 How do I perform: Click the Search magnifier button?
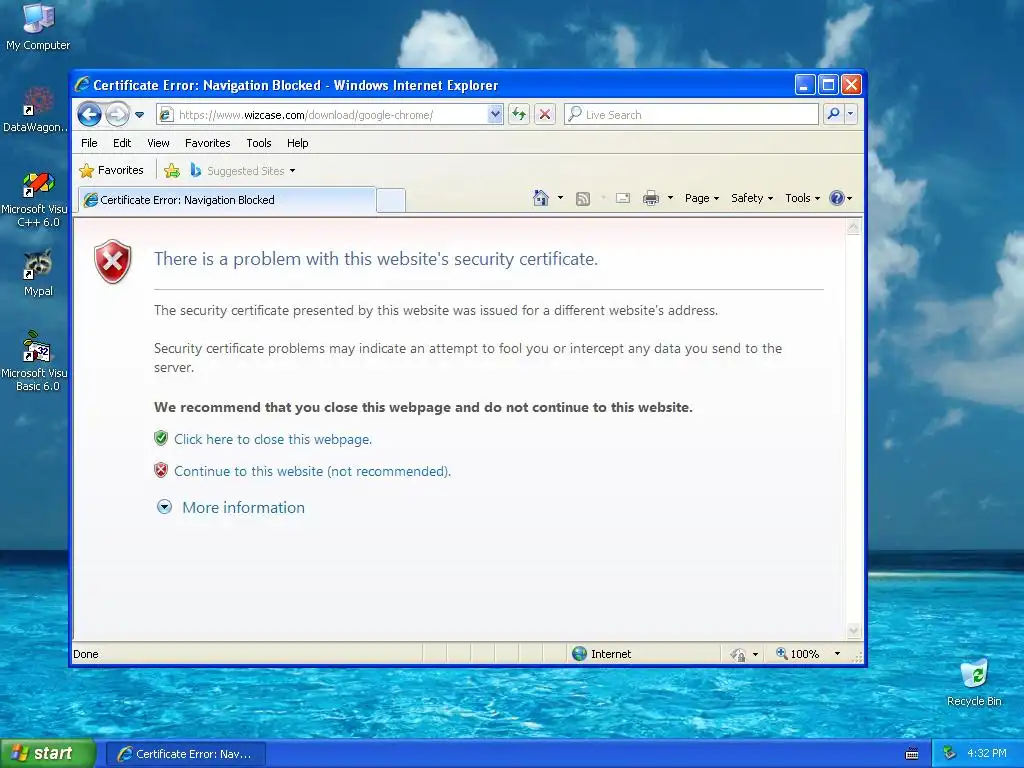(833, 114)
